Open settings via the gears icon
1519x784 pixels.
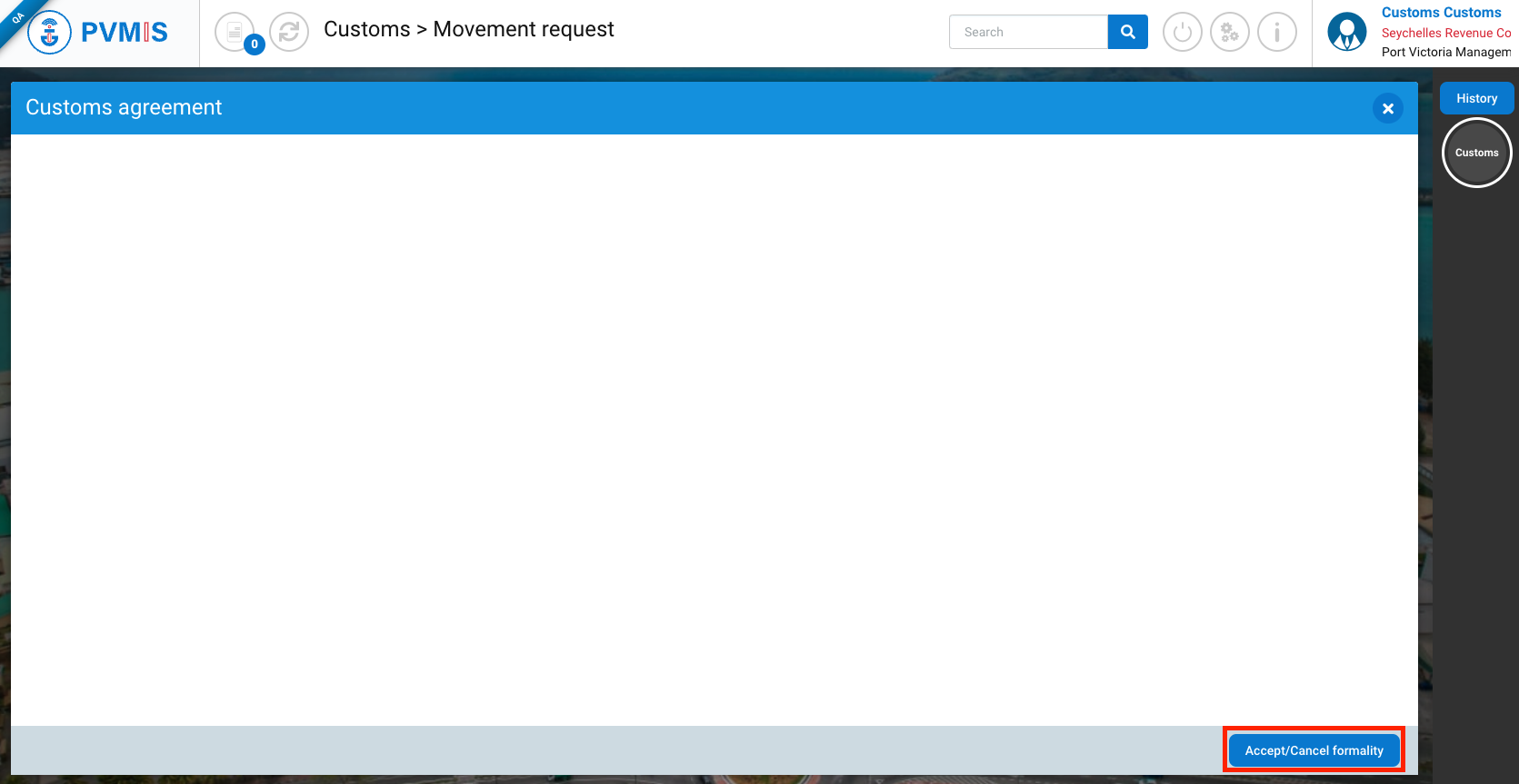1229,33
